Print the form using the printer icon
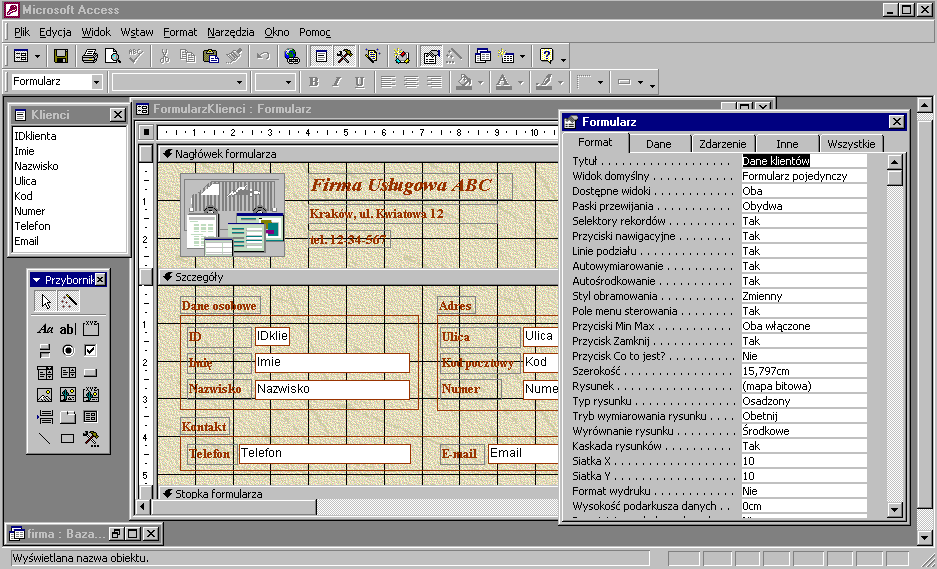The width and height of the screenshot is (937, 569). pyautogui.click(x=90, y=56)
